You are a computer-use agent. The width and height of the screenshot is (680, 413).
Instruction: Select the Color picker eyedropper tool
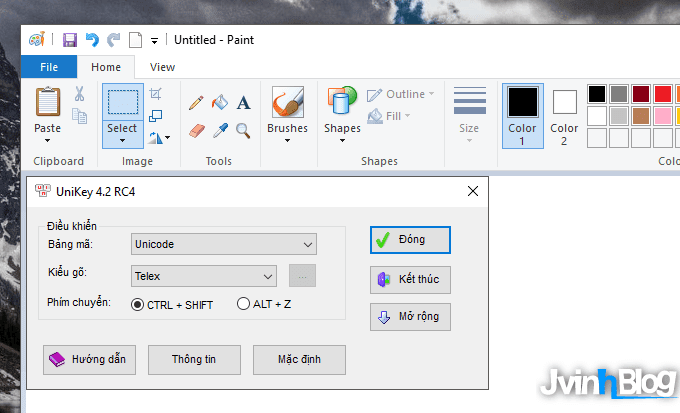[220, 130]
